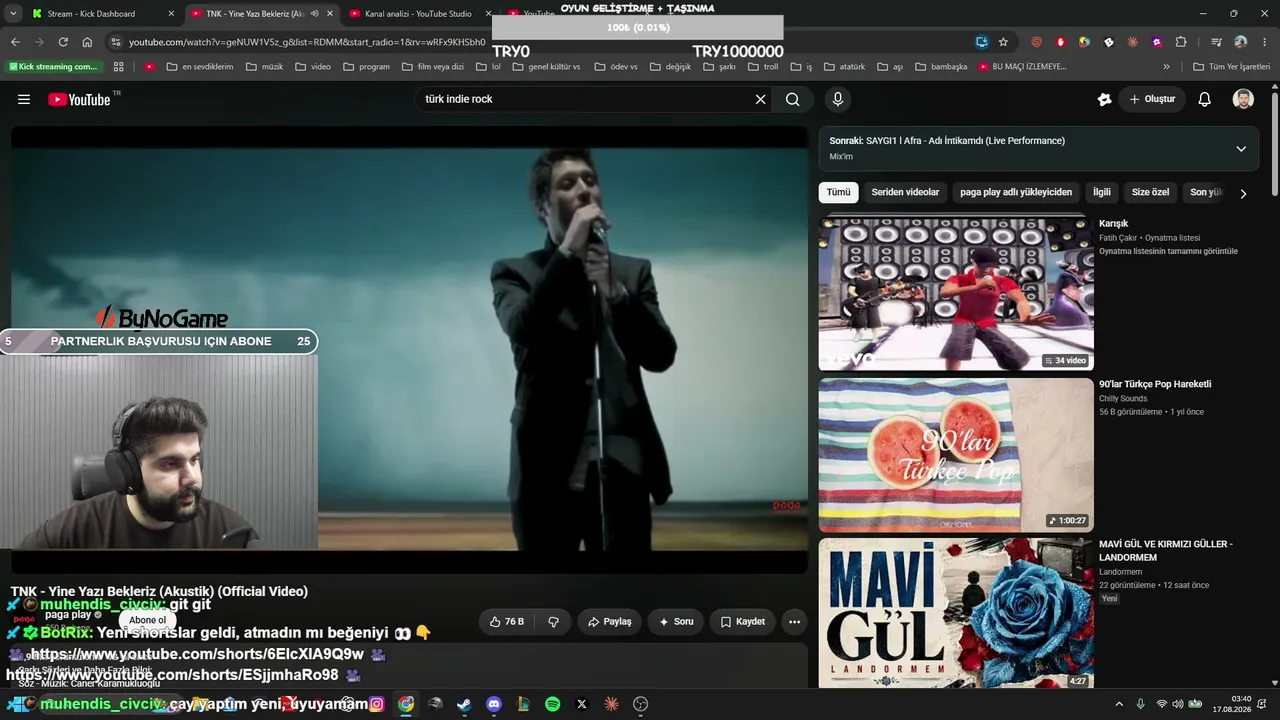Open the 'Tüm Yer İşaretleri' folder

coord(1232,67)
